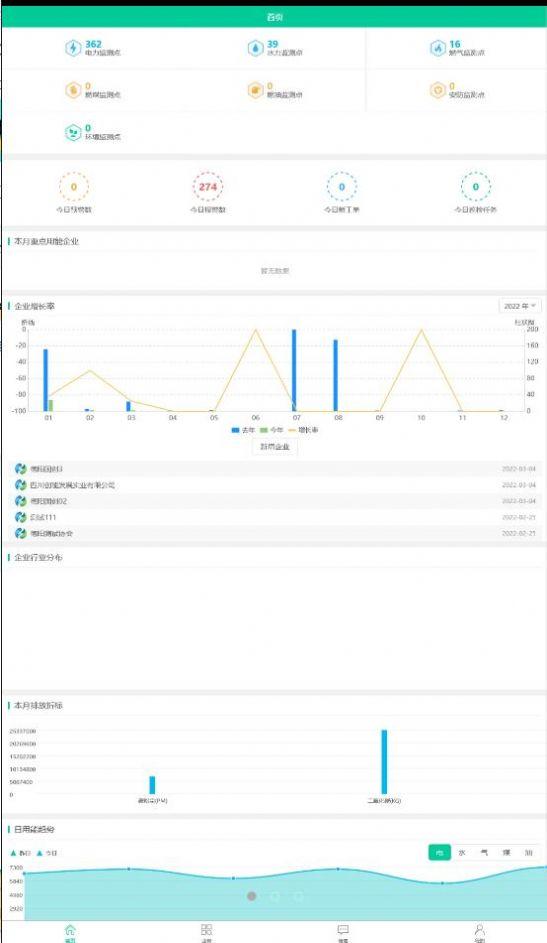Click the 新增企业 button below the chart
Image resolution: width=547 pixels, height=943 pixels.
[275, 447]
